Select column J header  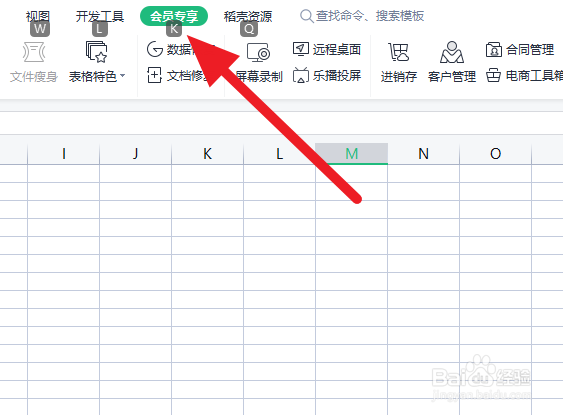point(136,154)
